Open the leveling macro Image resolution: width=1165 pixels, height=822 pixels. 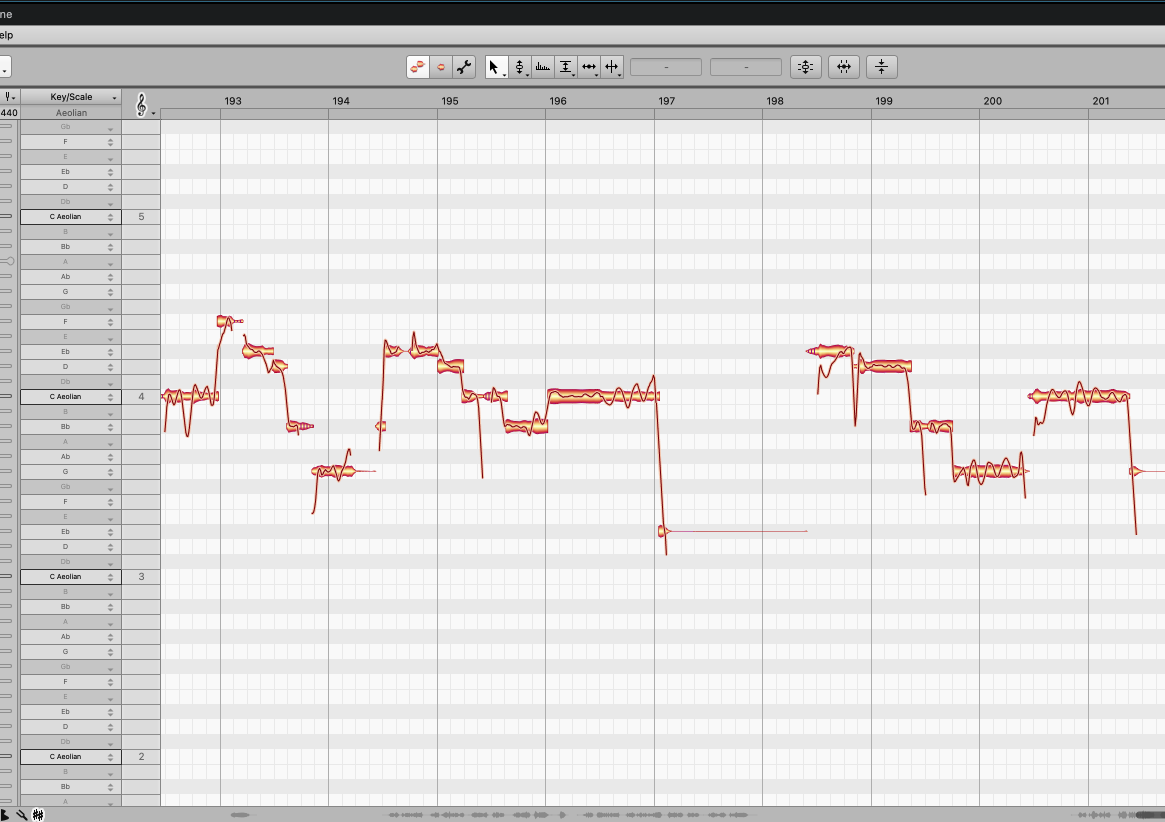[x=881, y=67]
